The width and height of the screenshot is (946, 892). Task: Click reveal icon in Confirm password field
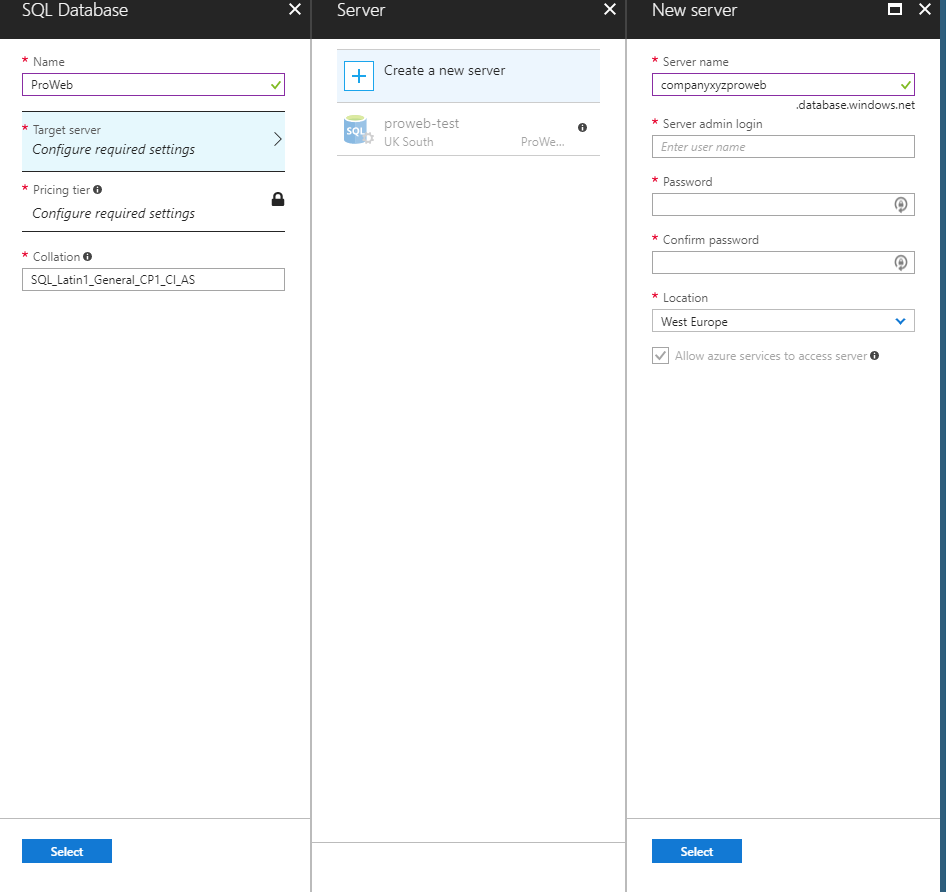(x=900, y=263)
